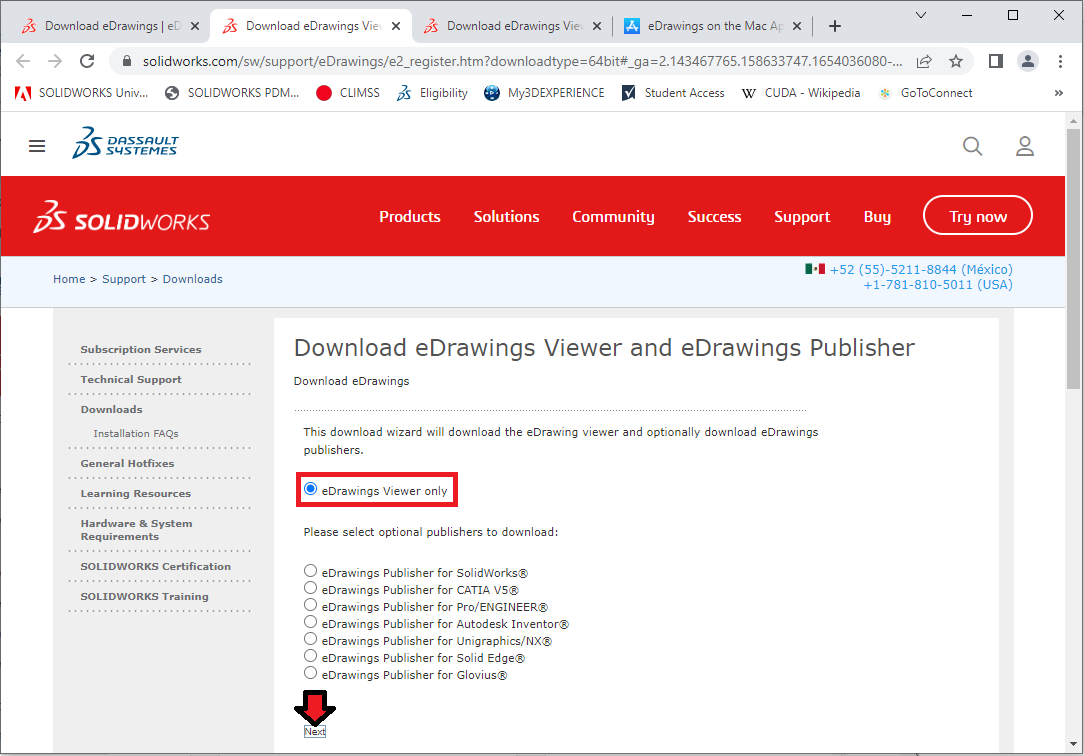
Task: Open the site search magnifier
Action: tap(973, 146)
